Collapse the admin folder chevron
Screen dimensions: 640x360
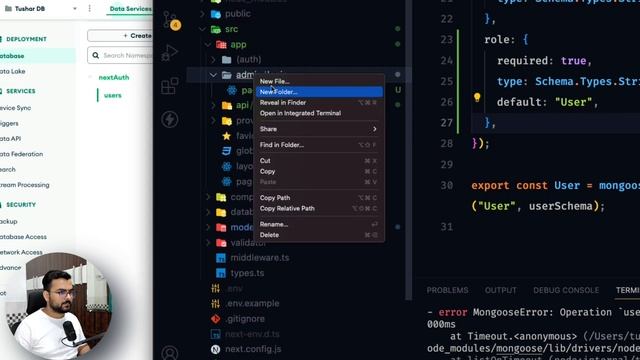click(x=213, y=75)
